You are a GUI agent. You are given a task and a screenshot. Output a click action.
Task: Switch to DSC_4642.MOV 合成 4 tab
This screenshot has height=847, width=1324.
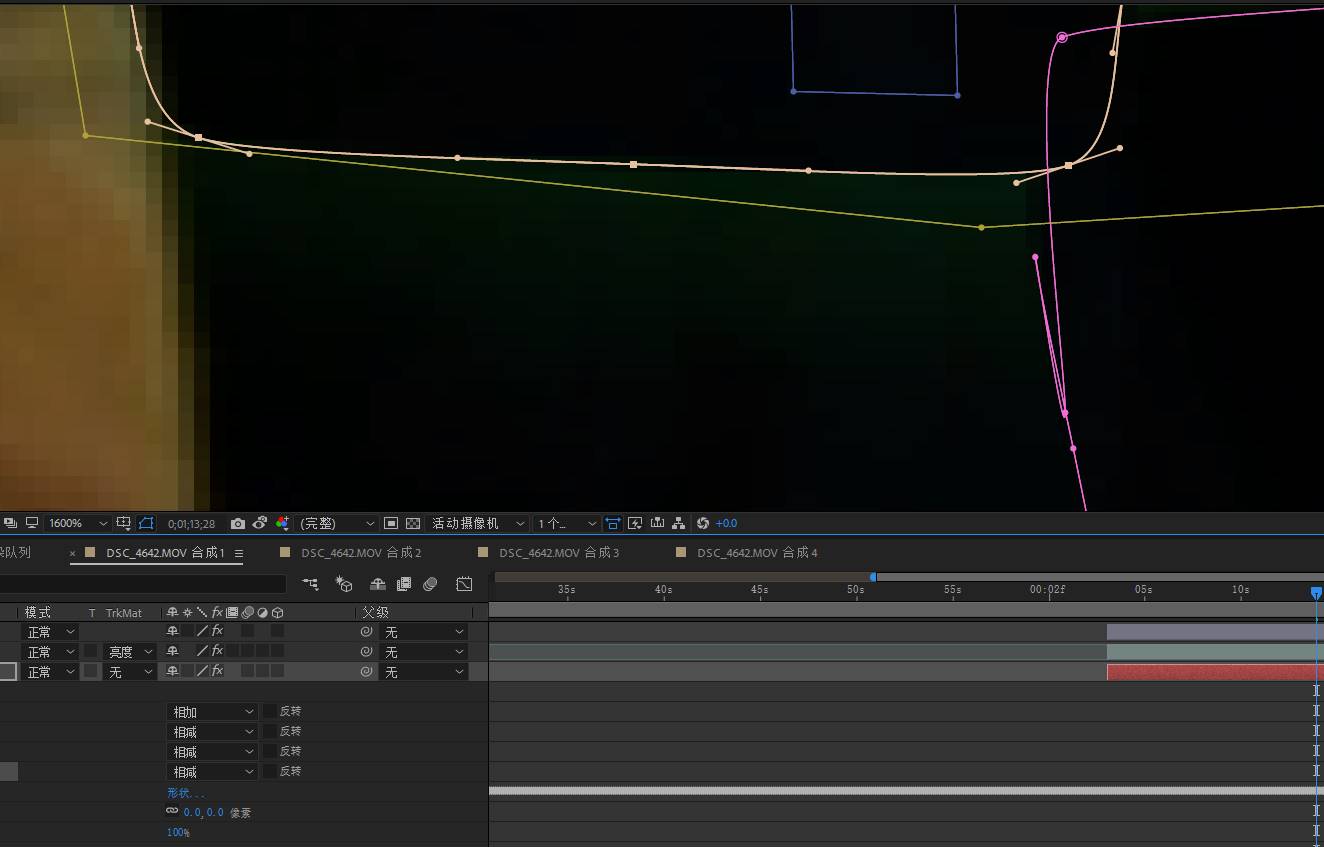tap(757, 553)
